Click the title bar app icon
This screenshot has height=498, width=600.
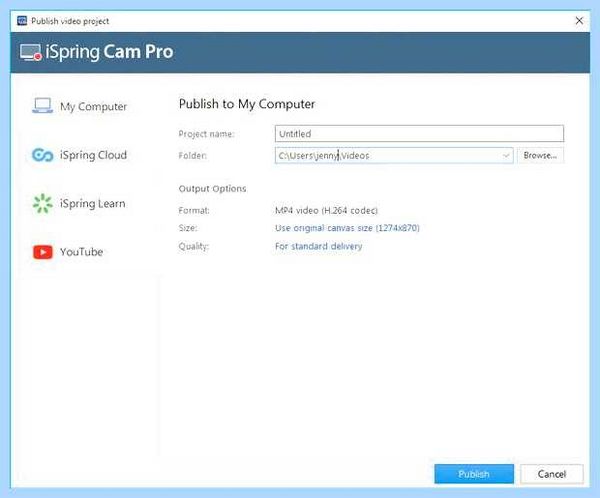pyautogui.click(x=22, y=21)
